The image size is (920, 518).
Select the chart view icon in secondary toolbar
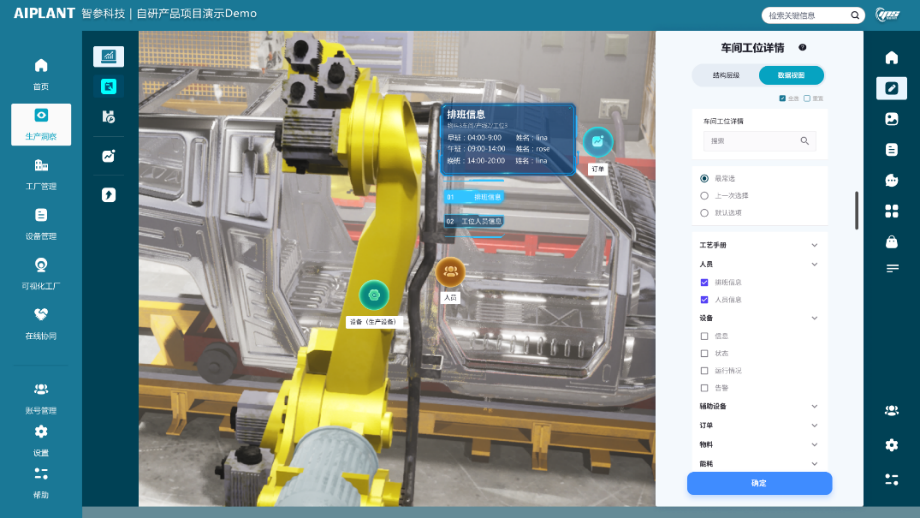click(109, 56)
